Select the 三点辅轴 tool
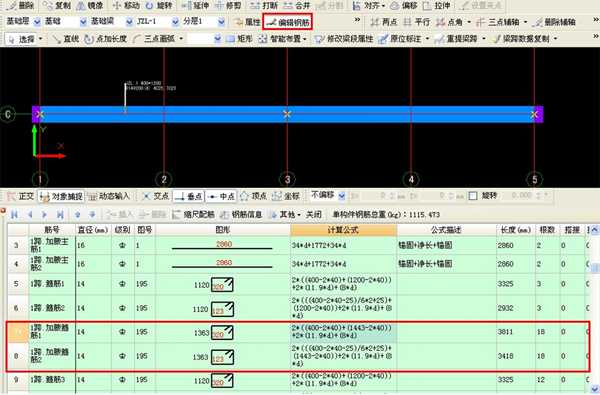 click(x=502, y=22)
